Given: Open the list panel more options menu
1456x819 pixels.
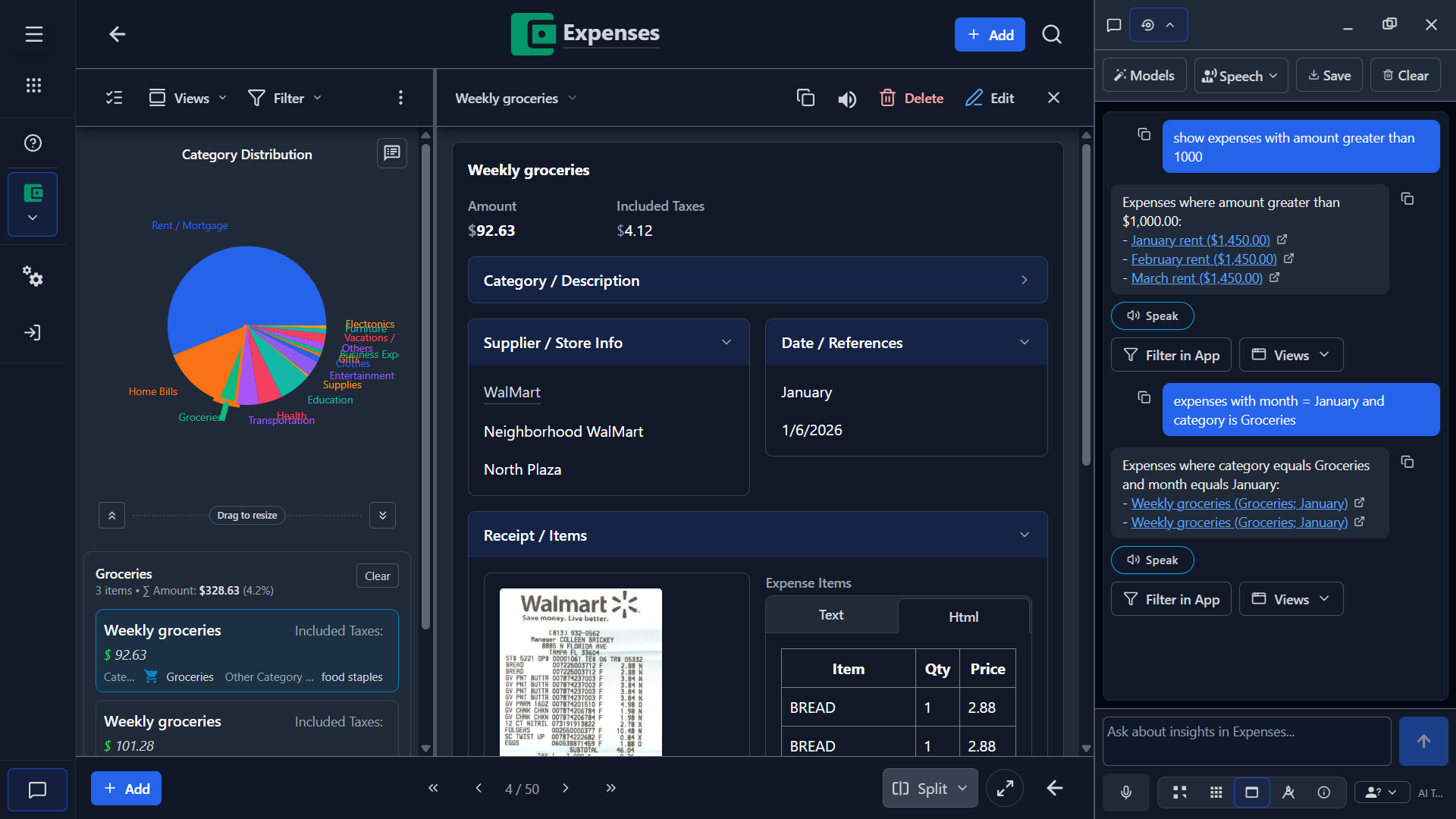Looking at the screenshot, I should coord(400,98).
